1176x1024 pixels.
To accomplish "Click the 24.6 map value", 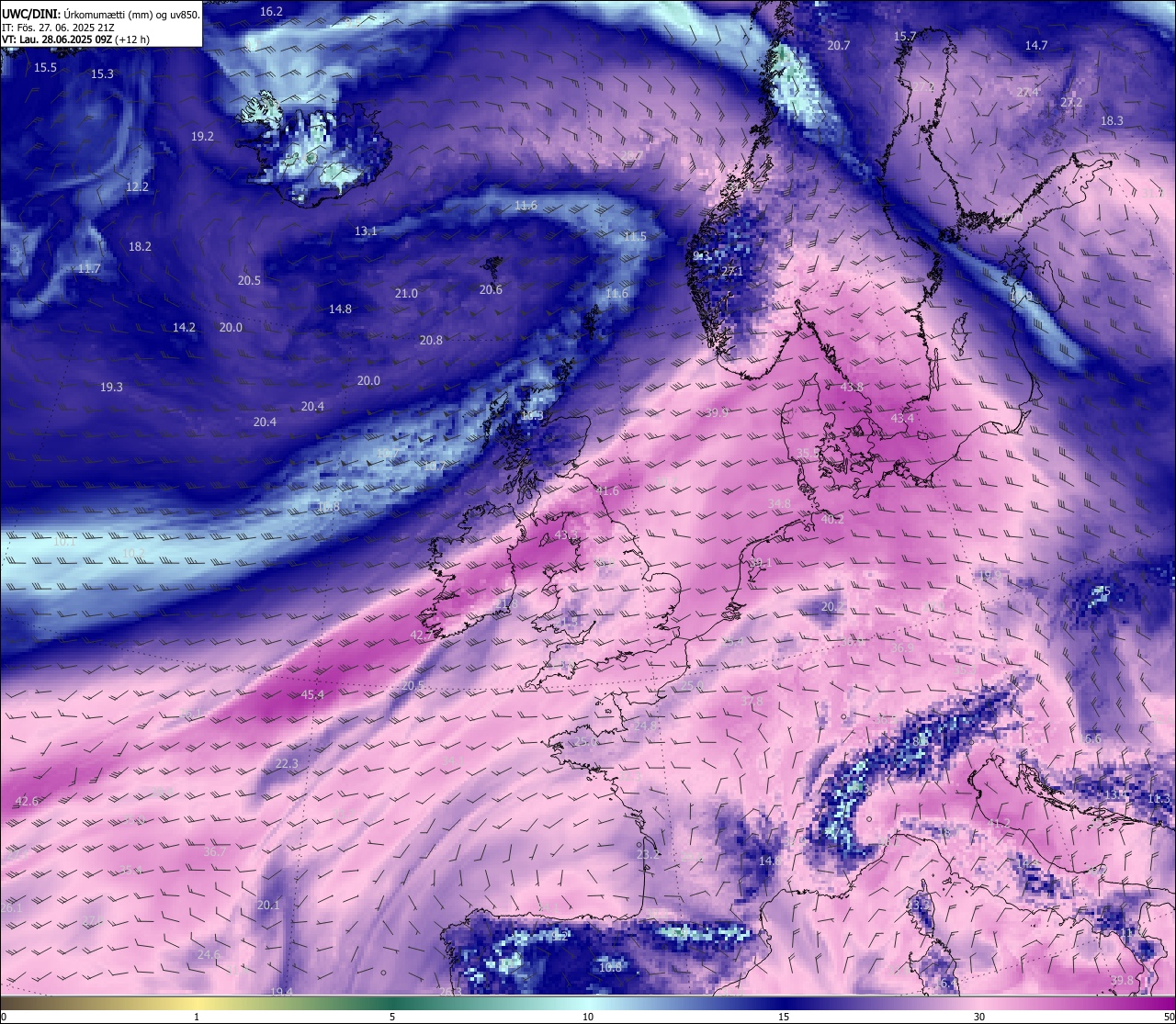I will pyautogui.click(x=209, y=955).
